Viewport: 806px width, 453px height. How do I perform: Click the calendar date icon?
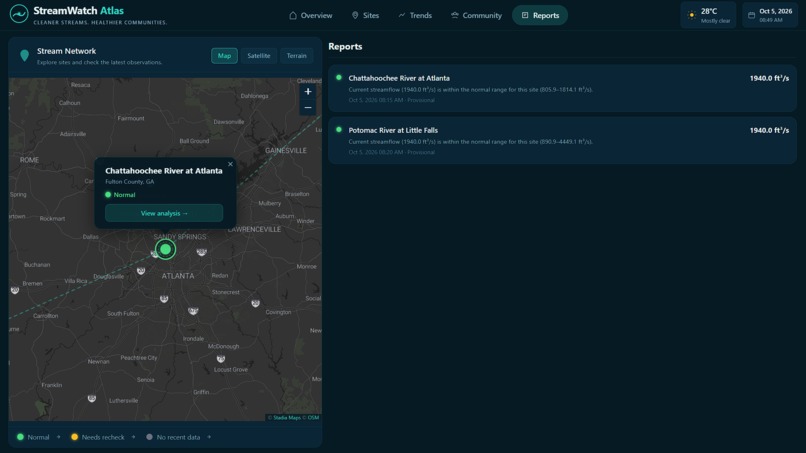[752, 15]
